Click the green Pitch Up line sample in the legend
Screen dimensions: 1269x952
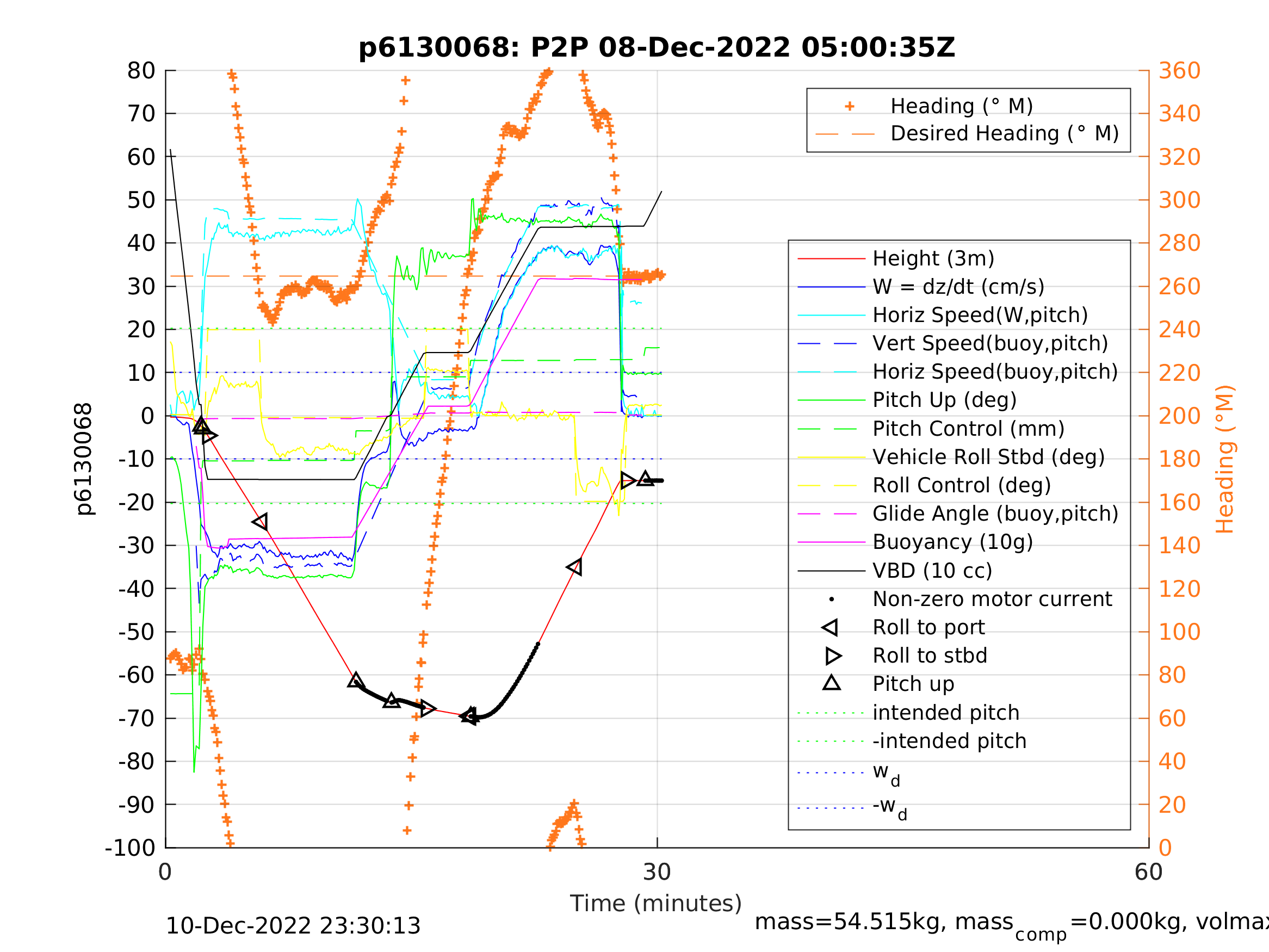(831, 400)
